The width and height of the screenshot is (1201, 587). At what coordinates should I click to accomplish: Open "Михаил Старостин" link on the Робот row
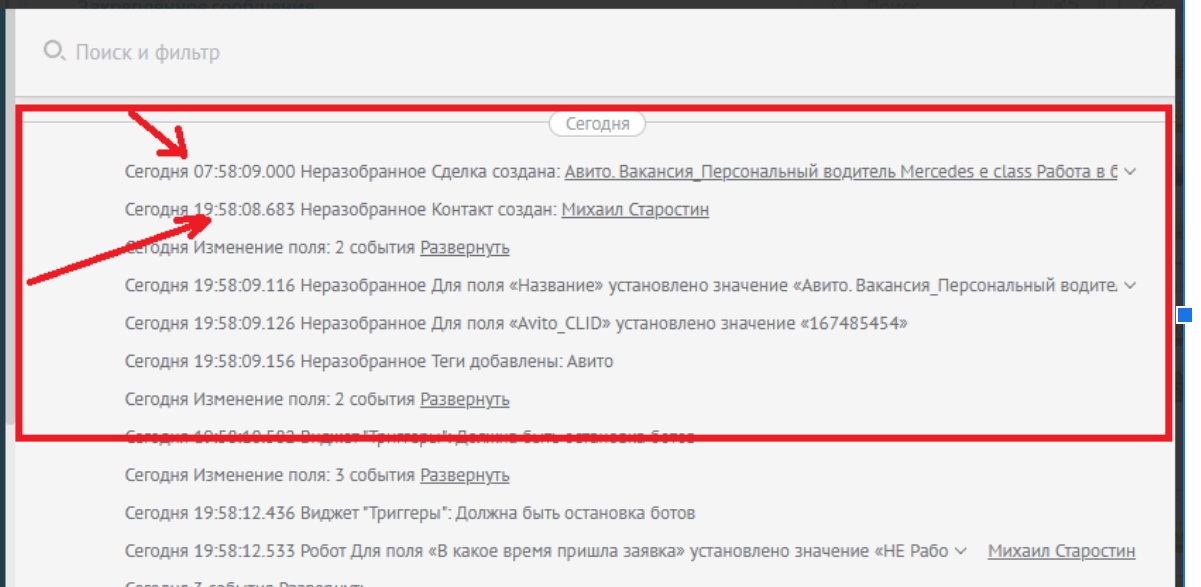click(1061, 551)
